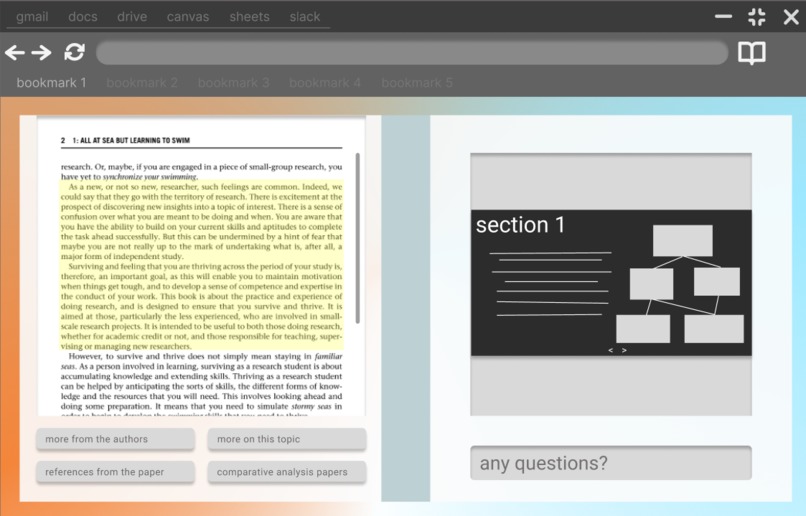Switch to the drive tab
Image resolution: width=806 pixels, height=516 pixels.
[132, 17]
